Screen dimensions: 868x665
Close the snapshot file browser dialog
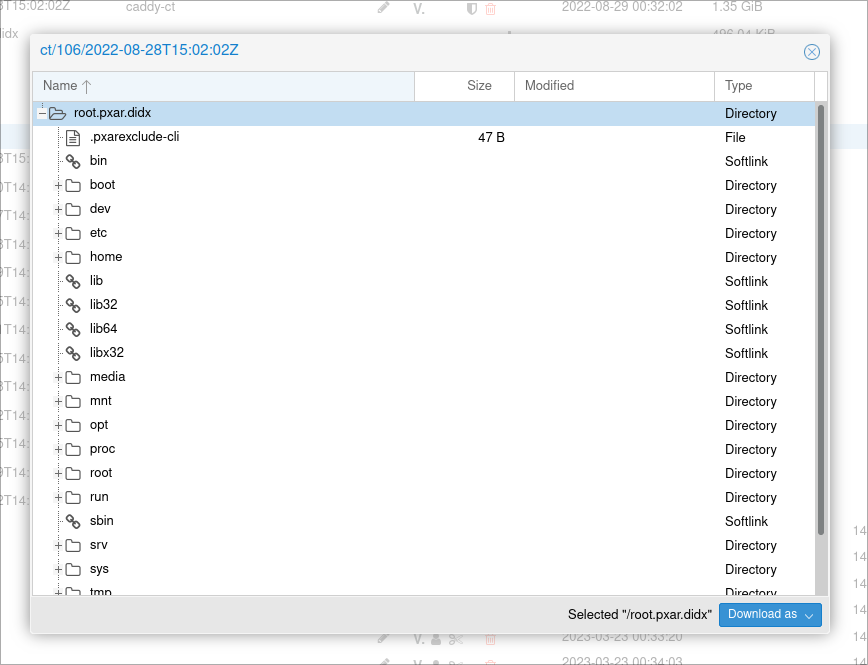(811, 52)
